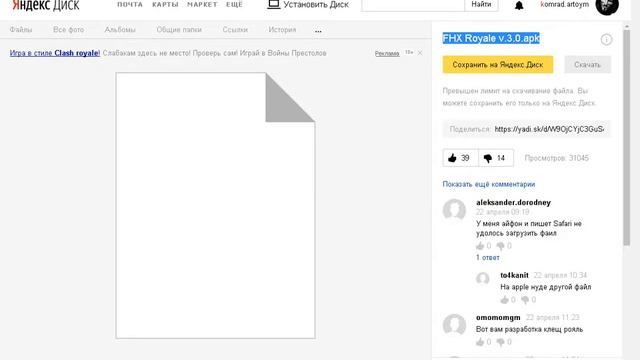
Task: Click the Реклама label link
Action: coord(387,53)
